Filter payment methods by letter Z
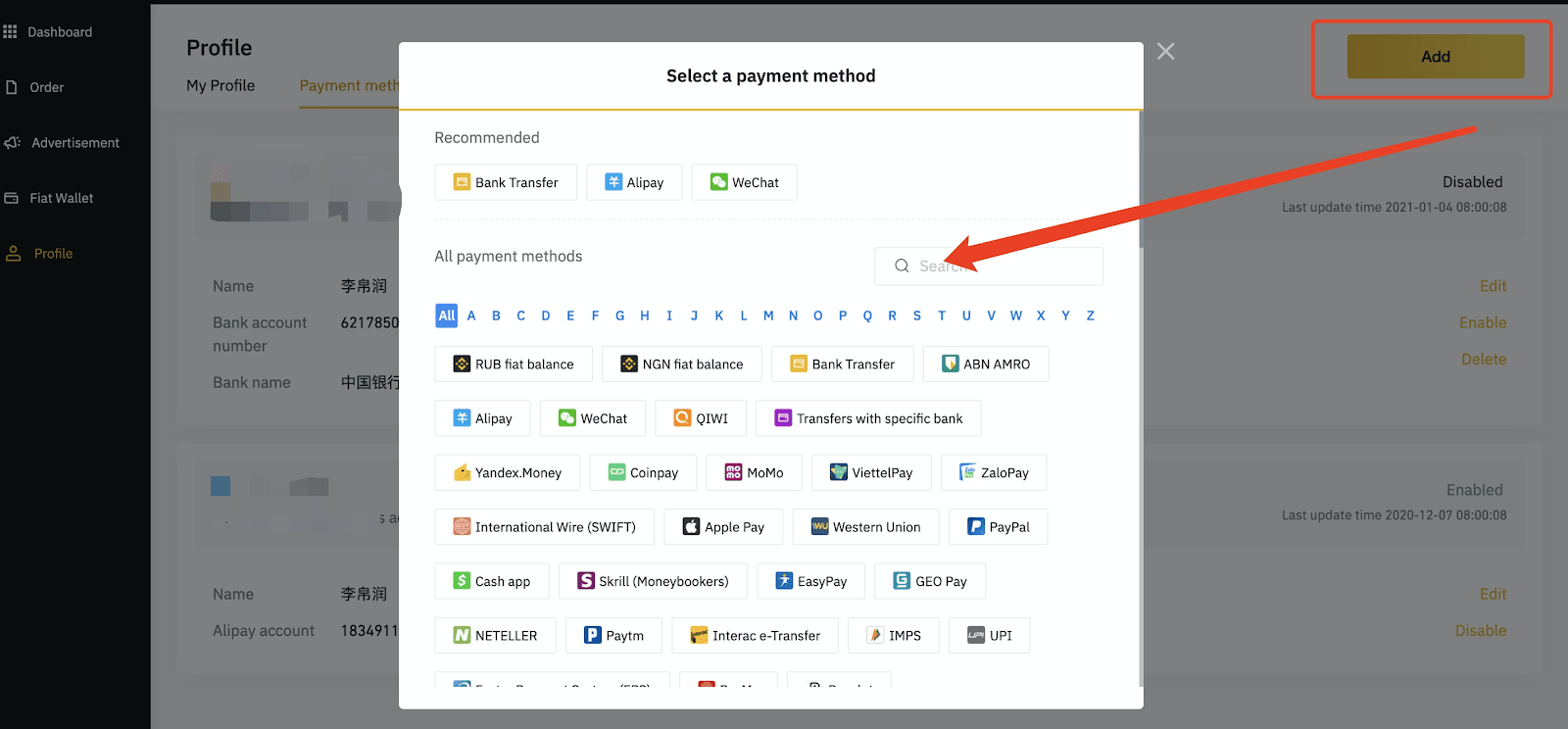Viewport: 1568px width, 729px height. tap(1090, 316)
